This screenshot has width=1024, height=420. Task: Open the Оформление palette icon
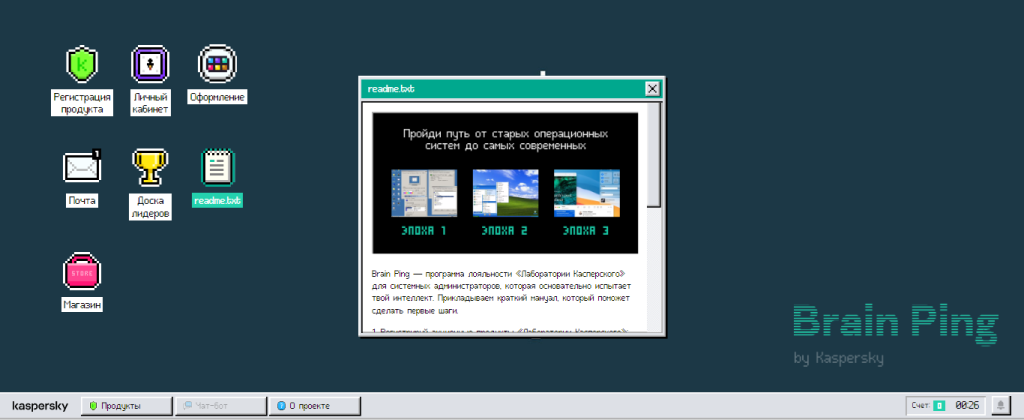click(x=217, y=63)
